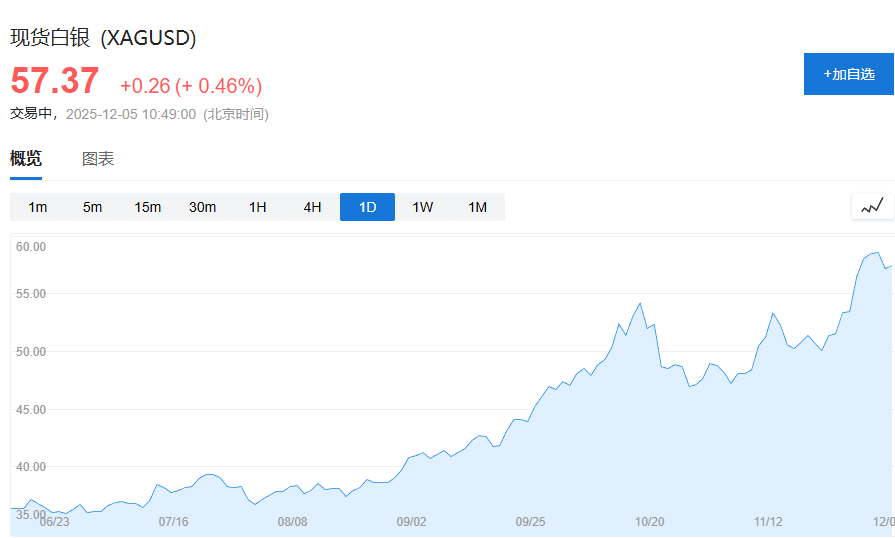Set the chart period to 1H
Image resolution: width=895 pixels, height=538 pixels.
258,207
